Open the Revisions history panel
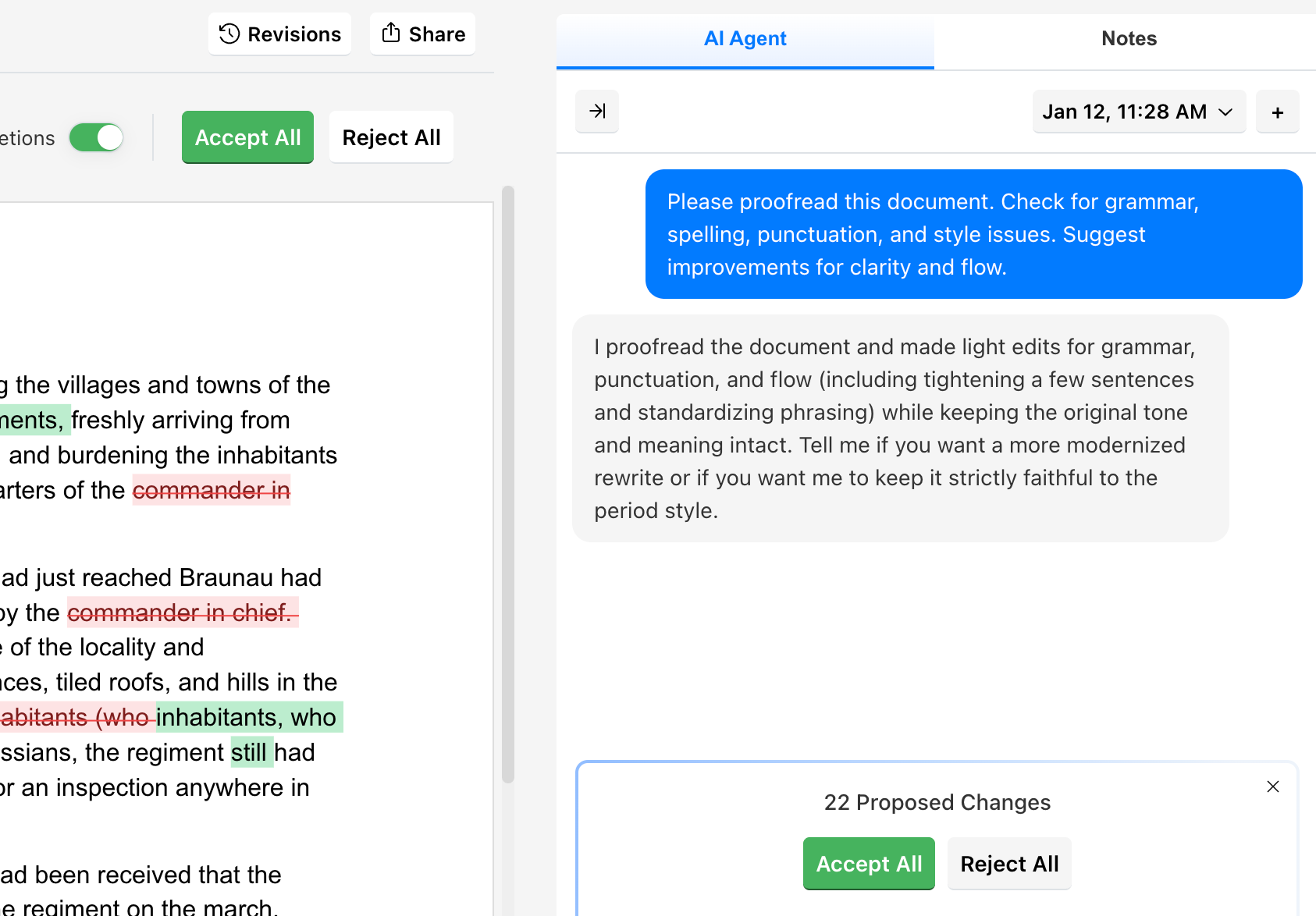The width and height of the screenshot is (1316, 916). (x=279, y=34)
